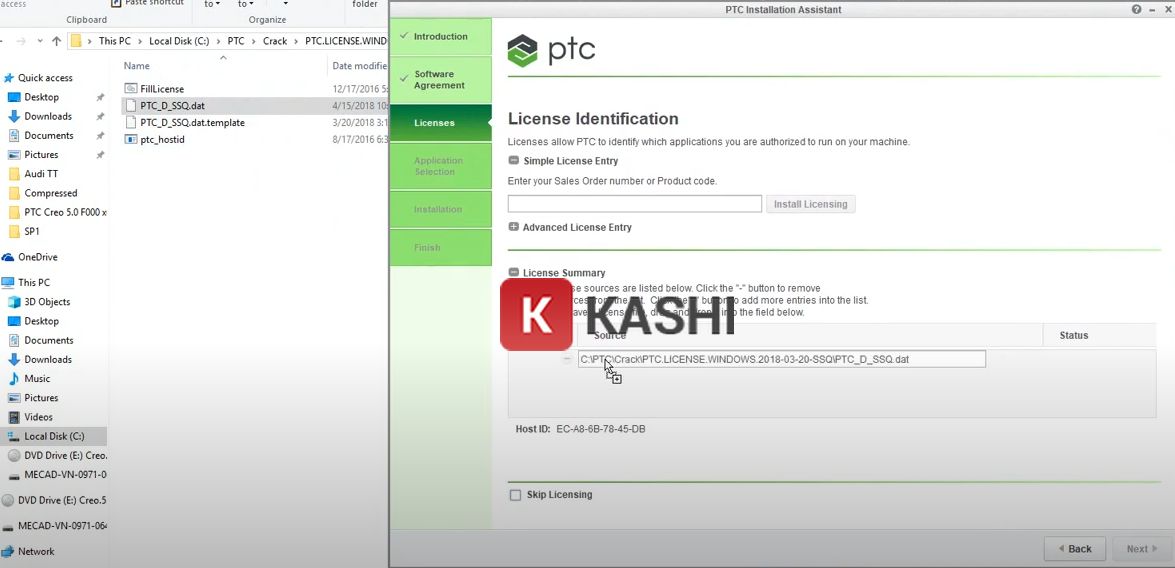The width and height of the screenshot is (1175, 568).
Task: Click the PTC_D_SSQ.dat.template file icon
Action: [x=130, y=122]
